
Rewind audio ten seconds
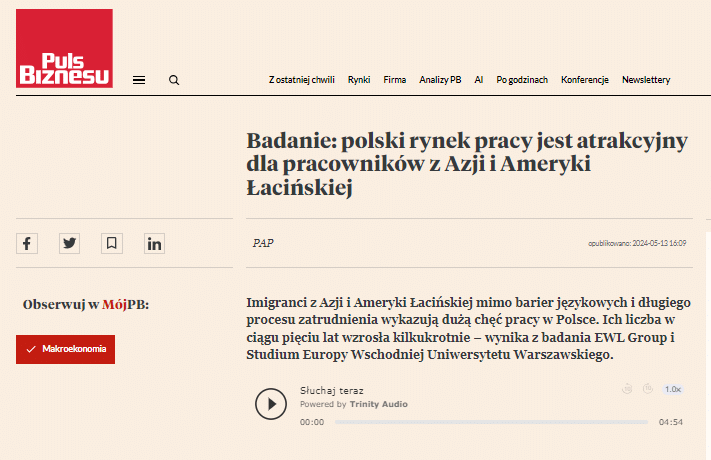tap(627, 389)
